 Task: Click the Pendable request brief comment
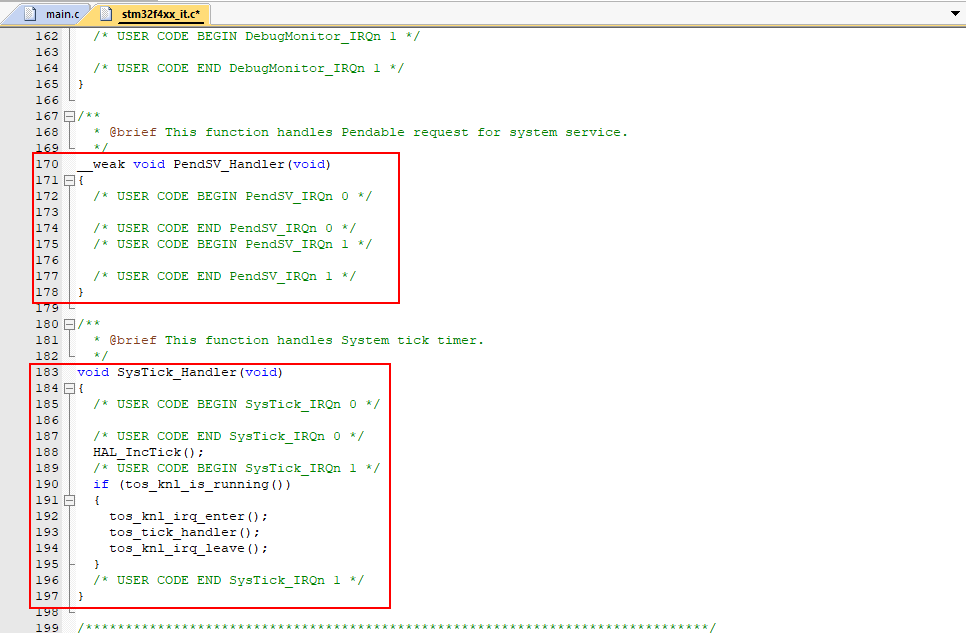tap(360, 132)
